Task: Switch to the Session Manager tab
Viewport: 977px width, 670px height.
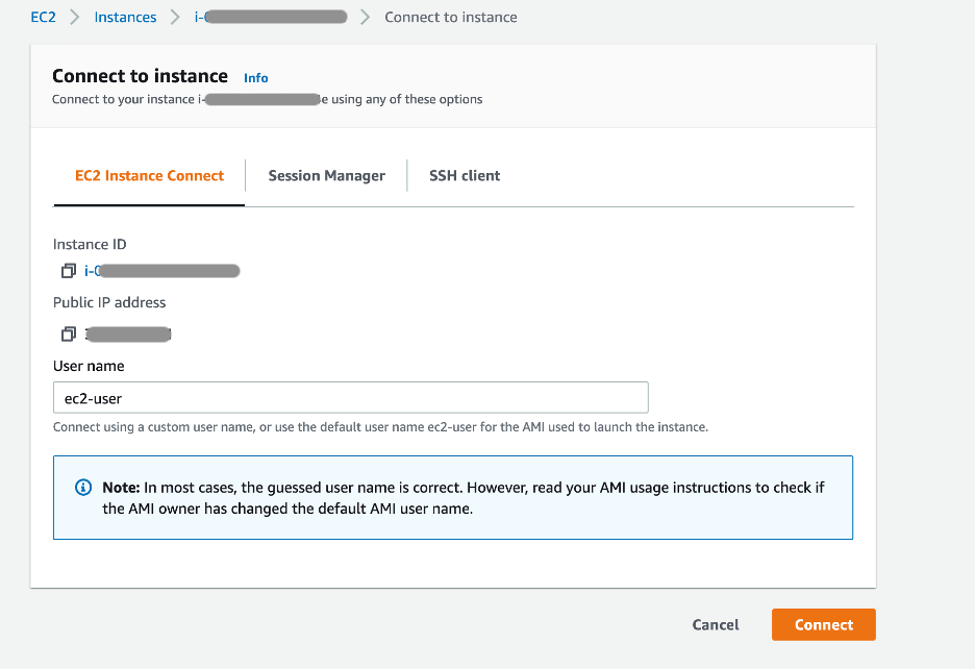Action: pyautogui.click(x=326, y=175)
